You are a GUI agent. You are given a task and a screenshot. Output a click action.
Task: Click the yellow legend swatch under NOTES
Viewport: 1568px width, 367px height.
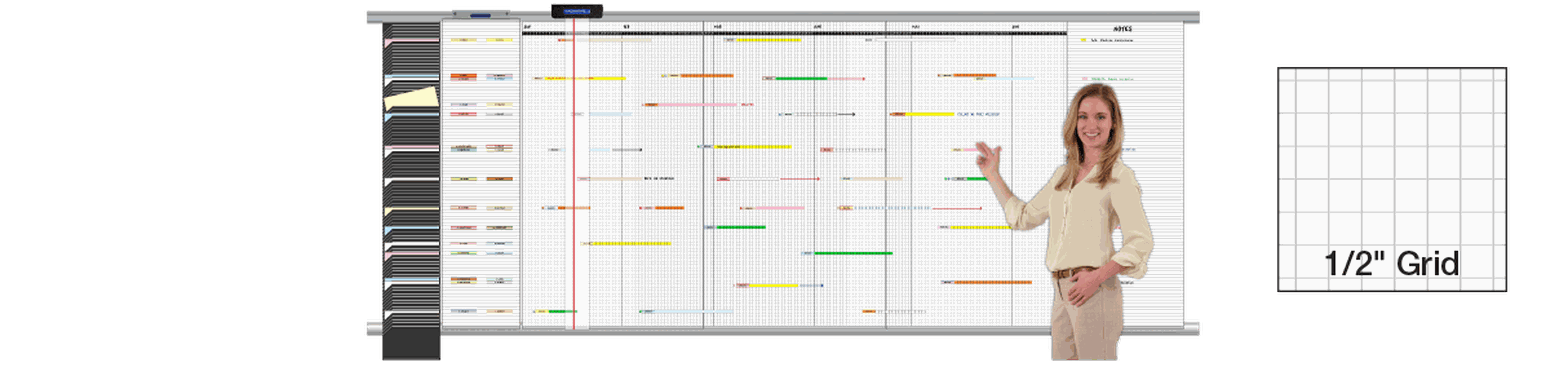pyautogui.click(x=1083, y=40)
